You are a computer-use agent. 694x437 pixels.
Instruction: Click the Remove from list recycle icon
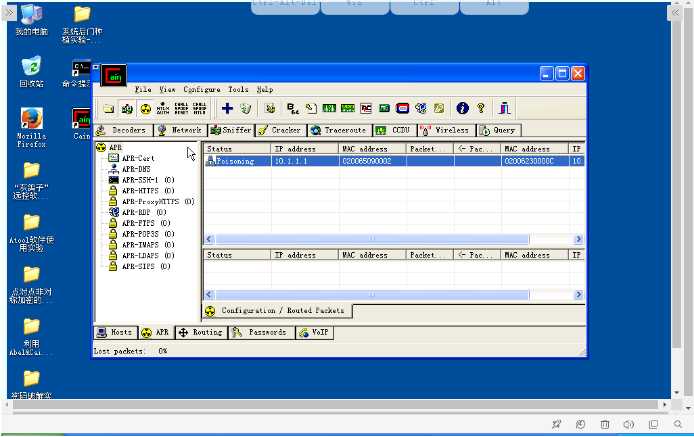point(246,108)
